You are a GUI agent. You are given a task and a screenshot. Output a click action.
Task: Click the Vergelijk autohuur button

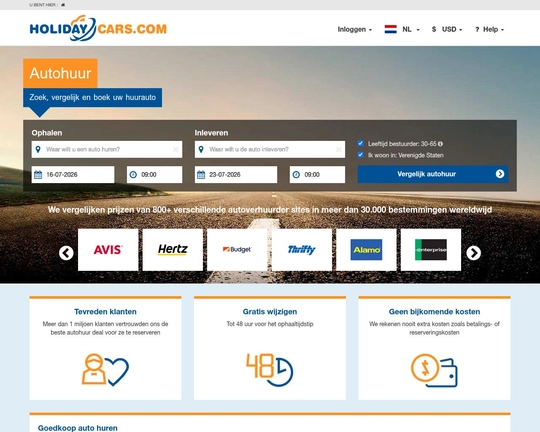click(433, 174)
